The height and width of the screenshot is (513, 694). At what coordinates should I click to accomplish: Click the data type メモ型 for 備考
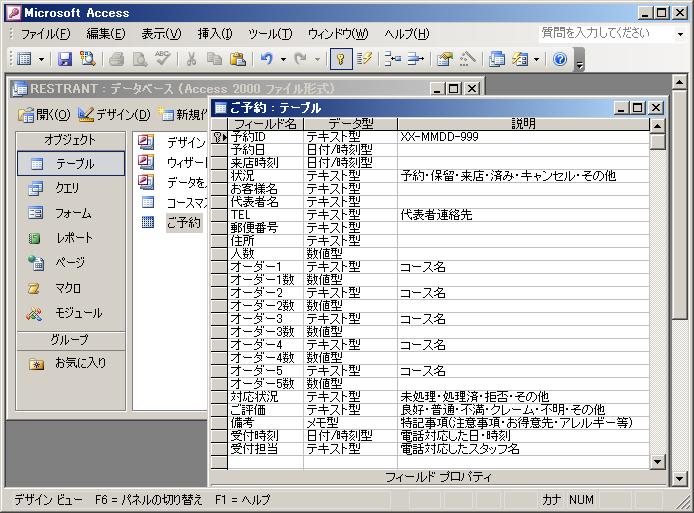(350, 423)
